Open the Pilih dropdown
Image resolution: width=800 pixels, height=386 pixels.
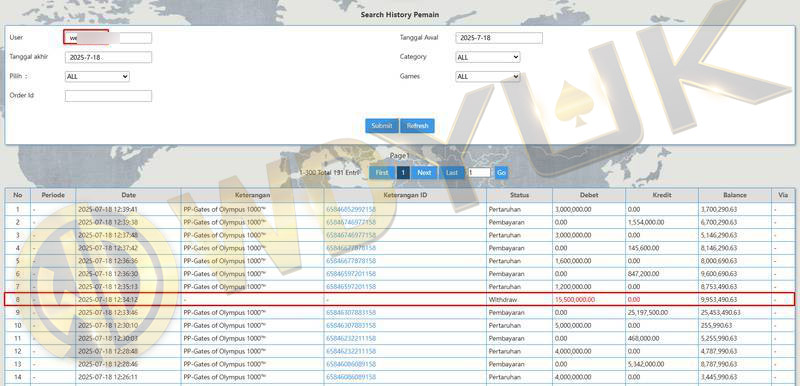tap(97, 76)
